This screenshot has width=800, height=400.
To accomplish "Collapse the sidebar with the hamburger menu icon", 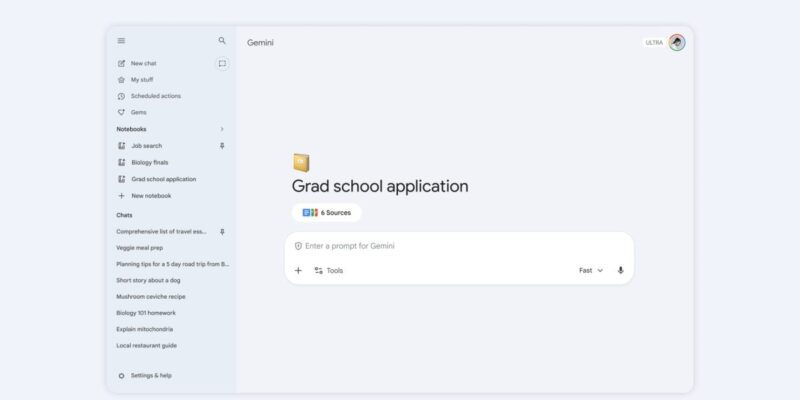I will click(121, 41).
